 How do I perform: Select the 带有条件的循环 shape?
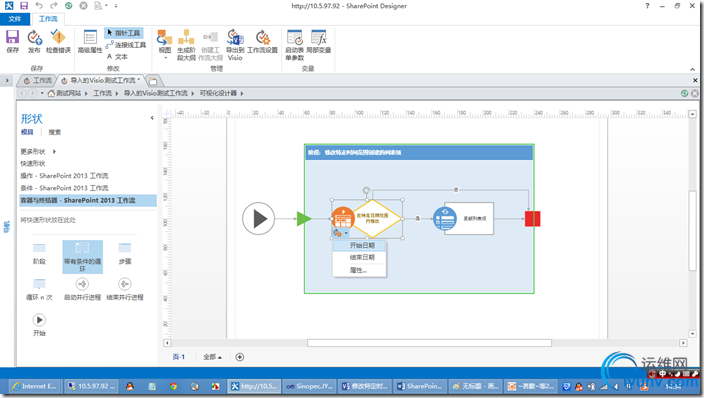pos(83,257)
